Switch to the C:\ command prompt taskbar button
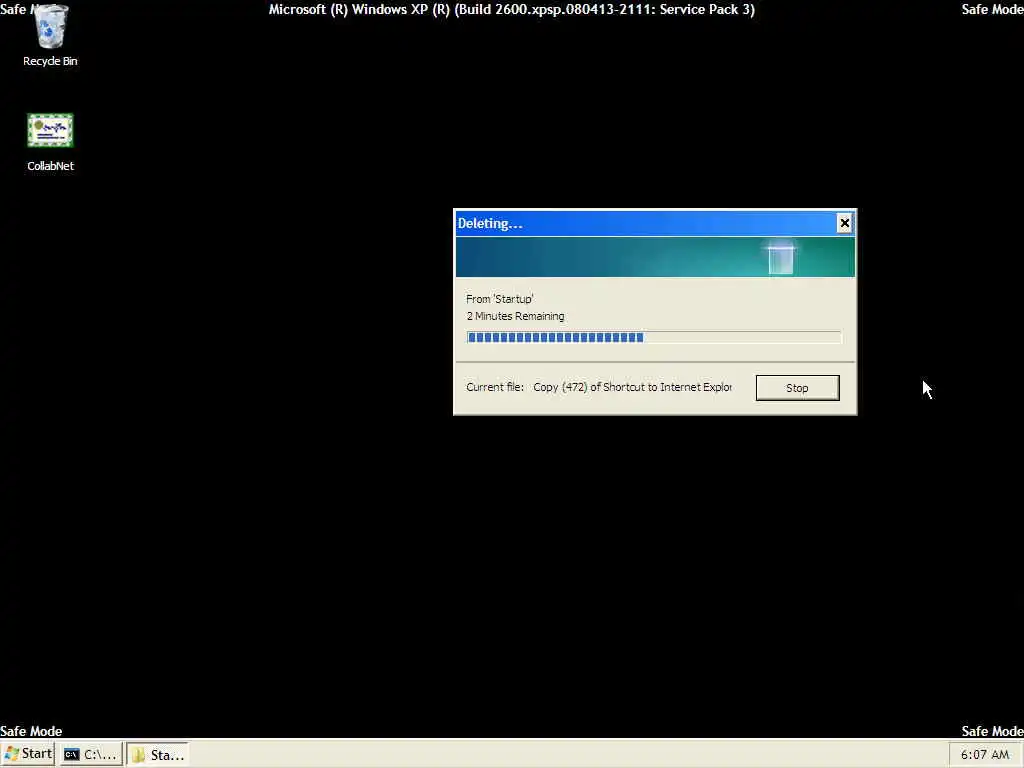1024x768 pixels. click(91, 754)
